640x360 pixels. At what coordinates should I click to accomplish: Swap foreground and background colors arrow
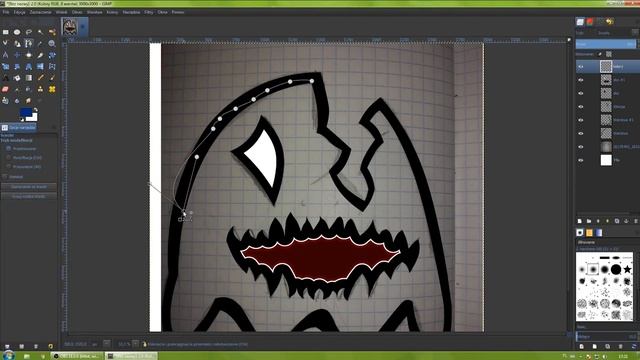coord(36,109)
